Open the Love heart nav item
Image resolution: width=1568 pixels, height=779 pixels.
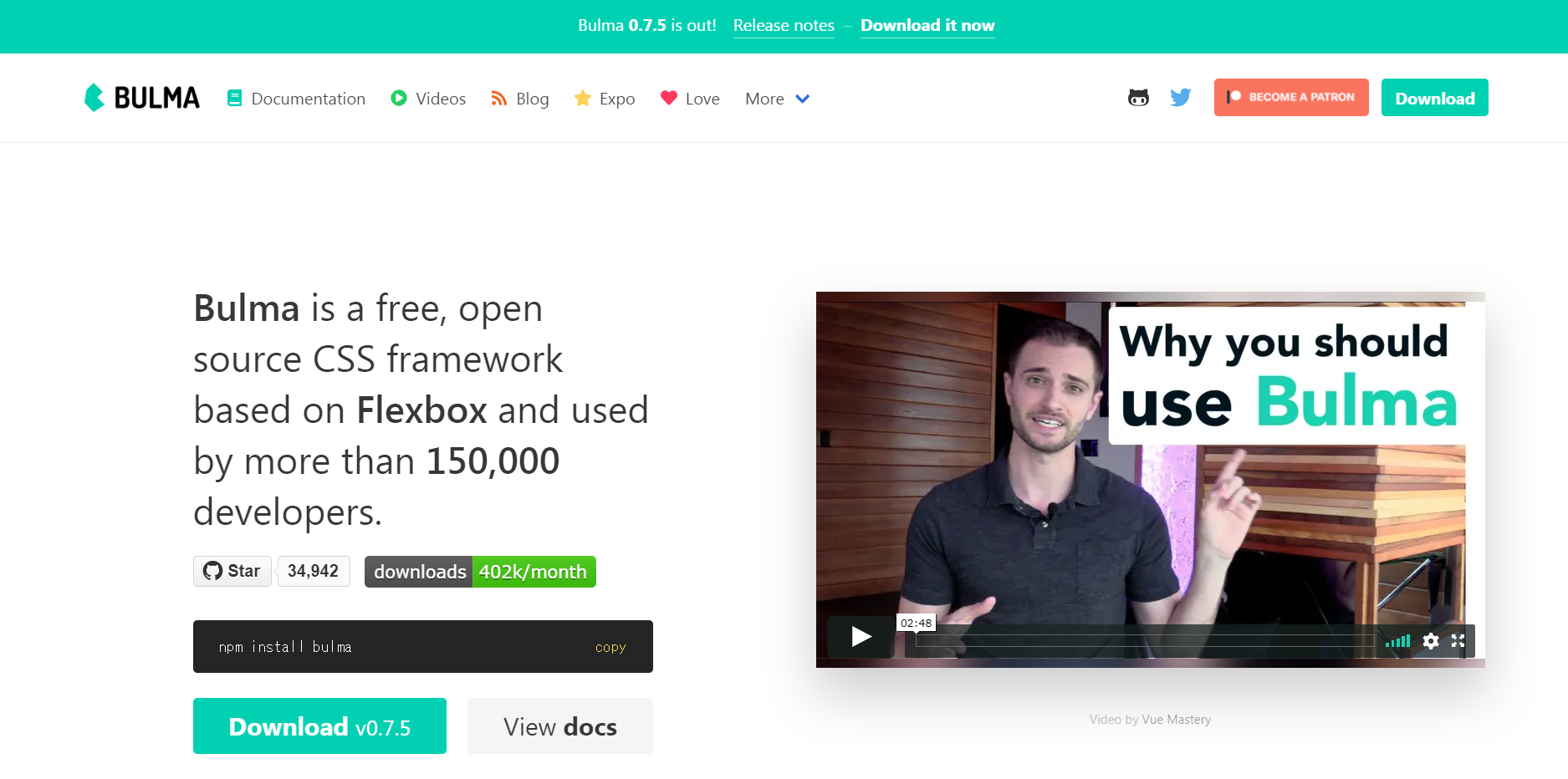[x=690, y=99]
